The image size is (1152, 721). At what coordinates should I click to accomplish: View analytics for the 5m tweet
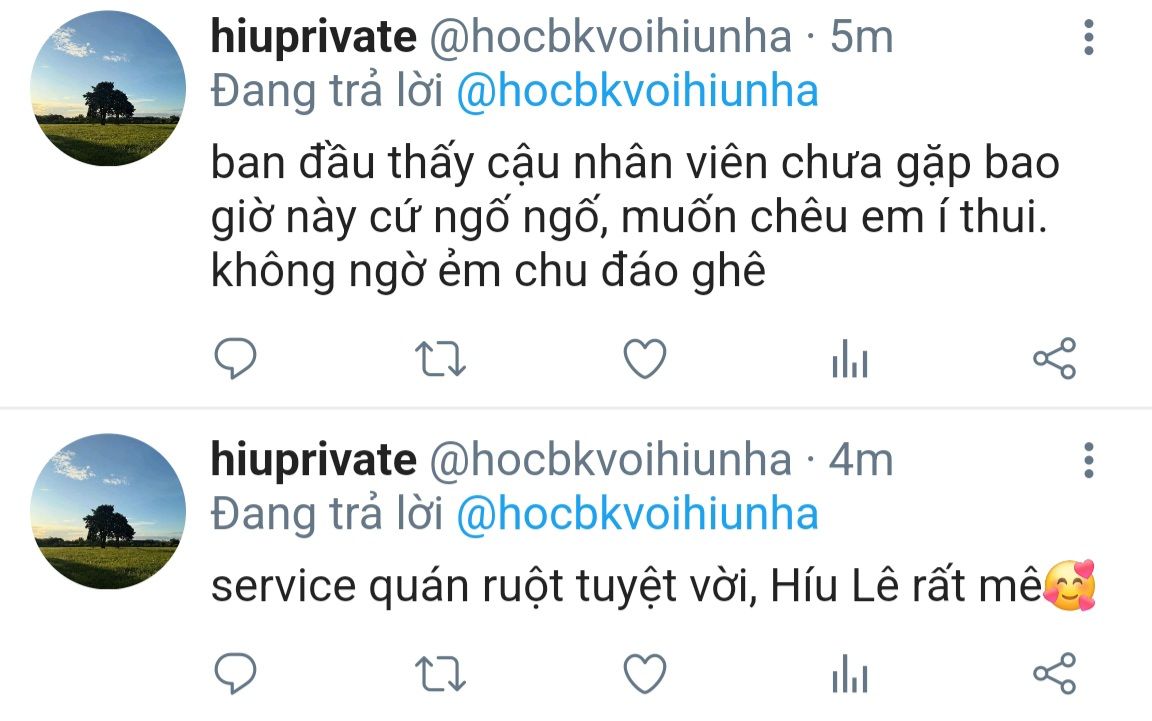pos(850,359)
